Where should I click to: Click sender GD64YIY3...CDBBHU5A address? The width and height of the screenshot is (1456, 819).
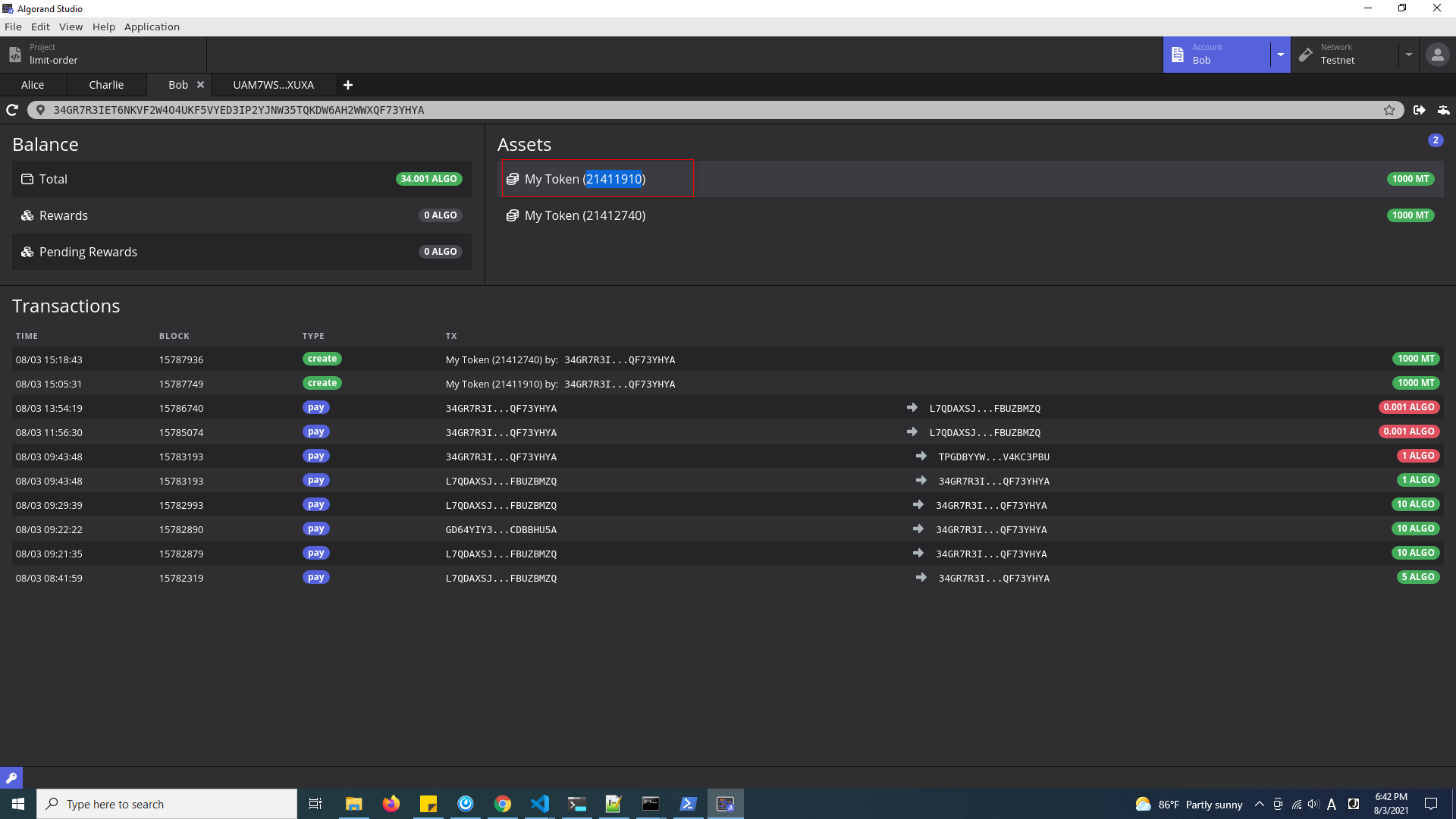coord(501,529)
